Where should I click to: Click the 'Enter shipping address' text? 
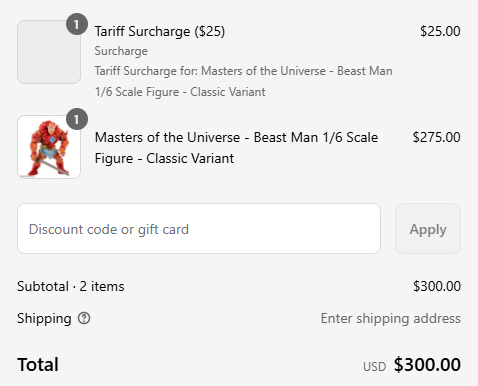tap(391, 318)
